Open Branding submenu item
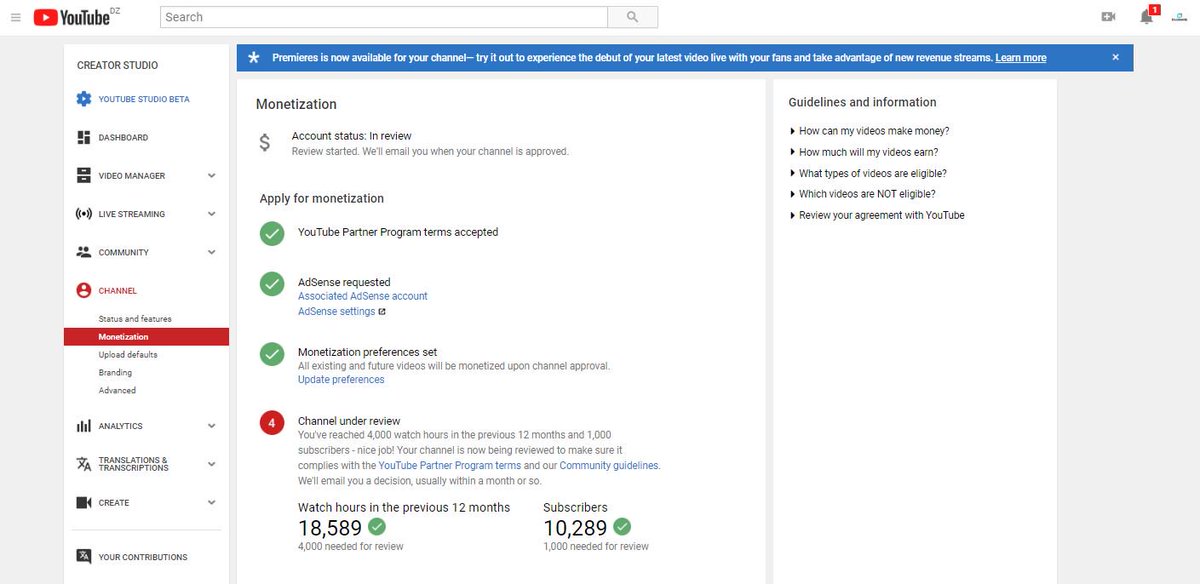The width and height of the screenshot is (1200, 584). click(x=115, y=373)
